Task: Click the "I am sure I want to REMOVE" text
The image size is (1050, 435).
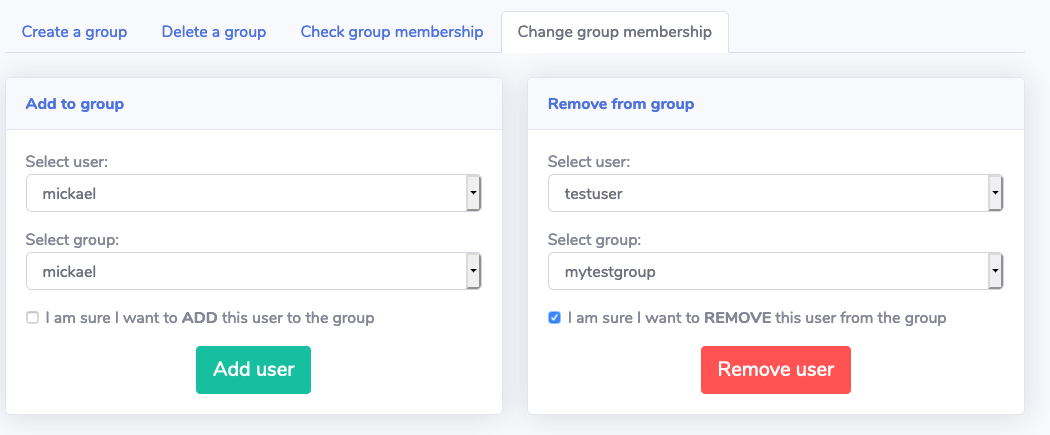Action: point(757,318)
